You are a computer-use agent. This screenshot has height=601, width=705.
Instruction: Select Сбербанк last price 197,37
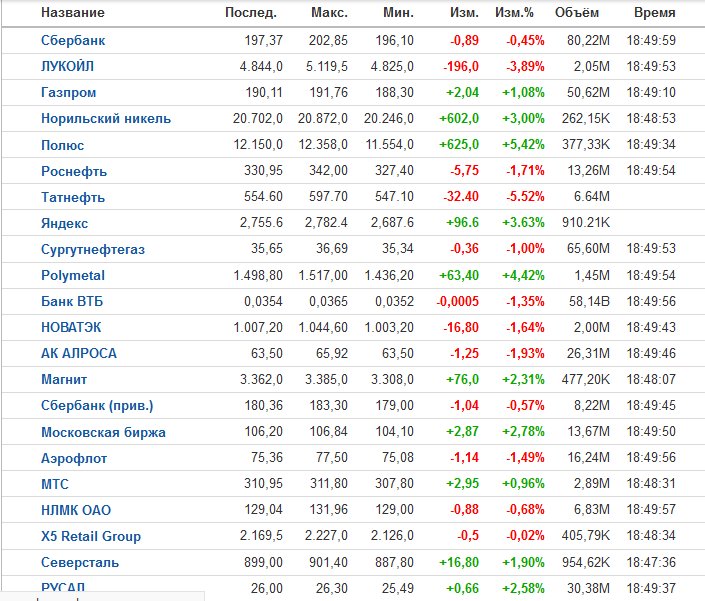(x=263, y=40)
